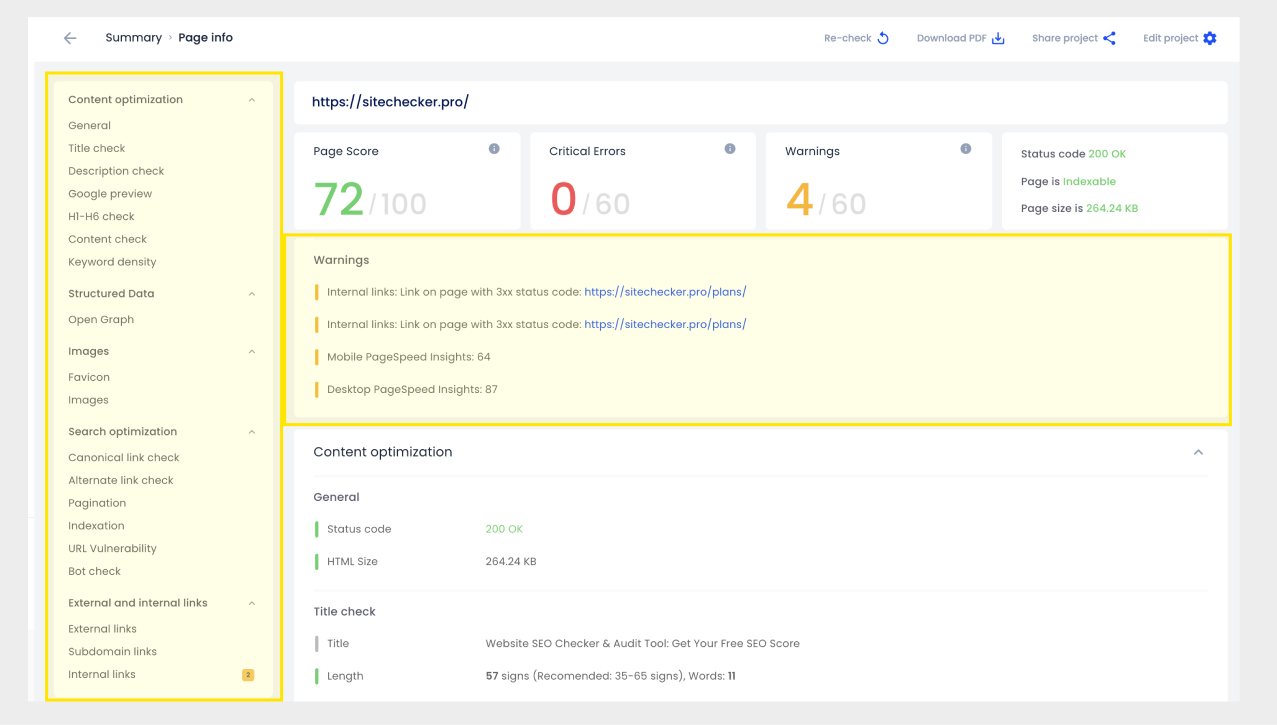Collapse the Search optimization sidebar section
This screenshot has height=725, width=1277.
click(x=252, y=432)
